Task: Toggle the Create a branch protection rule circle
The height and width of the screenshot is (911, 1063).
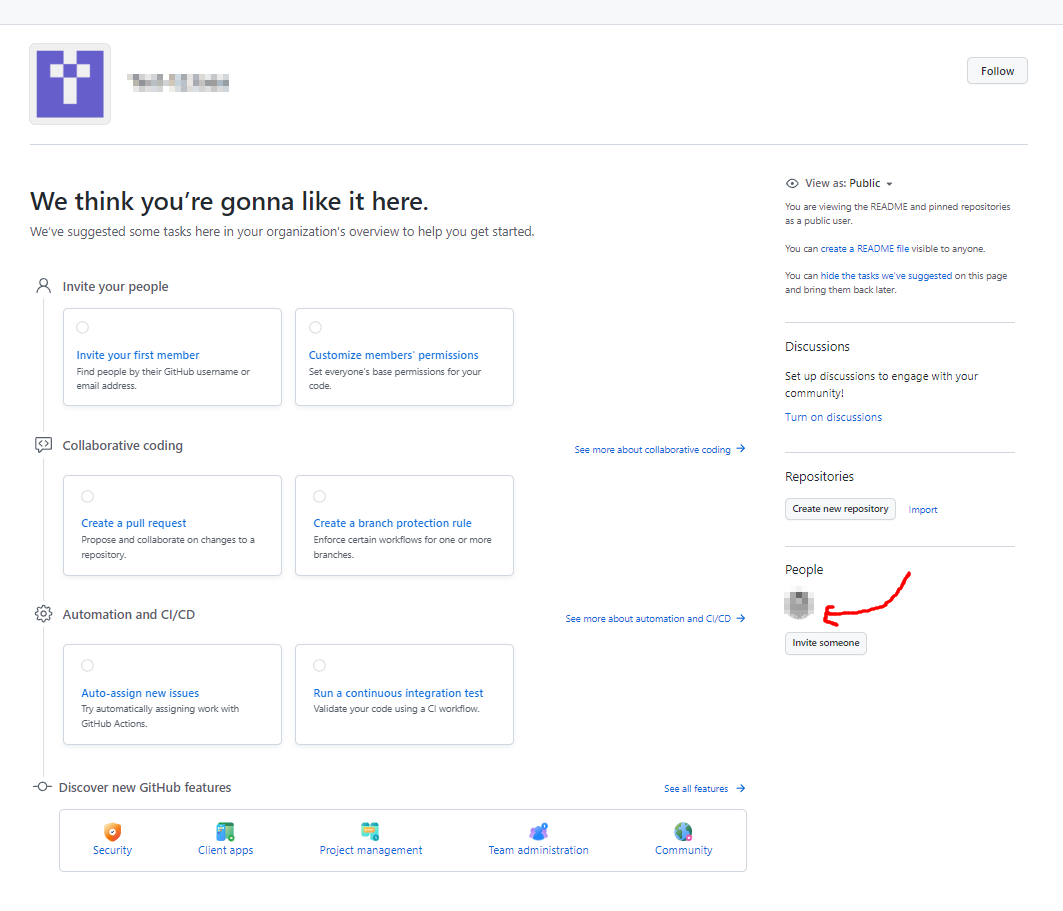Action: 319,496
